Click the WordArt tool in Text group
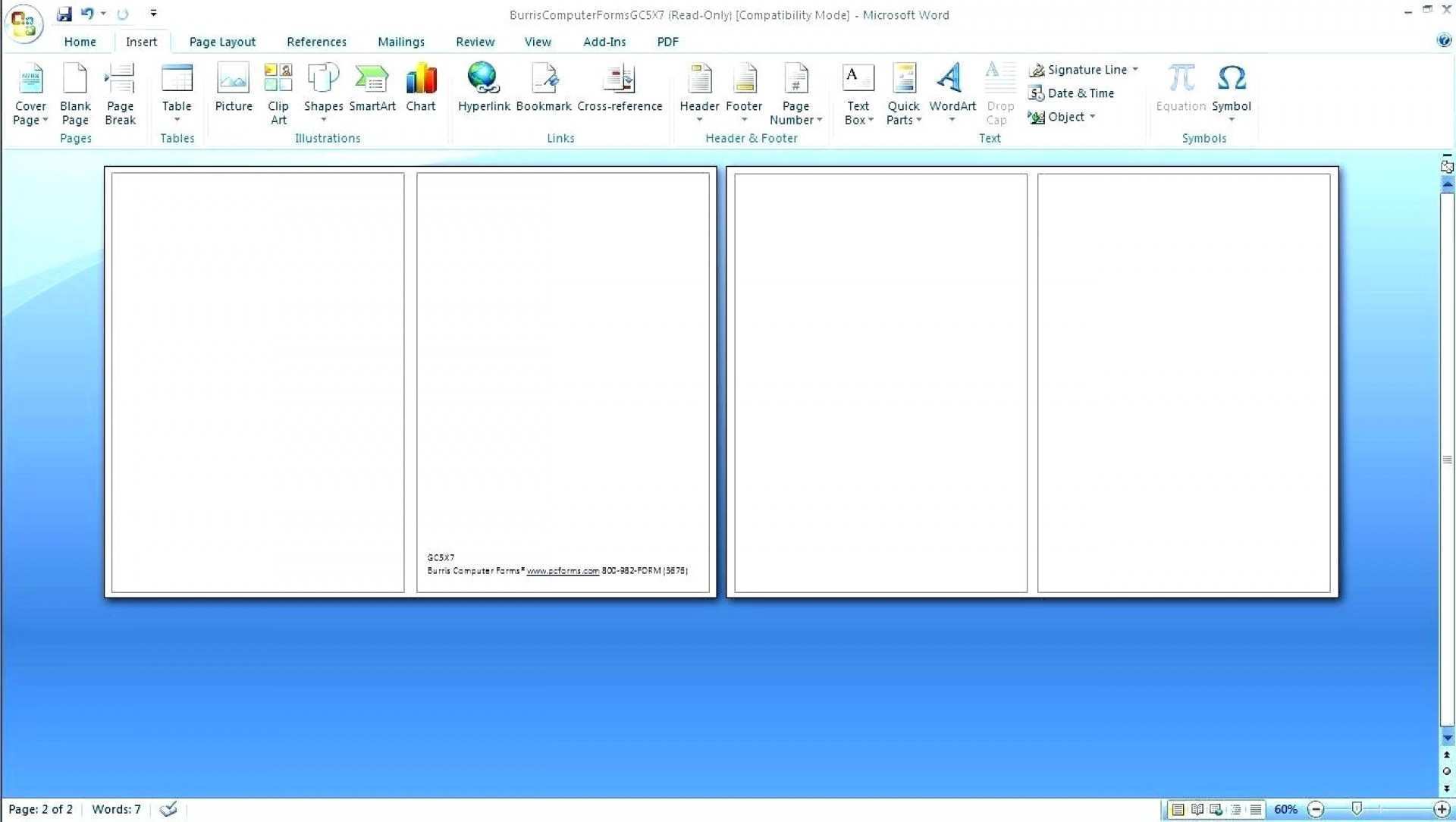1456x822 pixels. click(950, 90)
